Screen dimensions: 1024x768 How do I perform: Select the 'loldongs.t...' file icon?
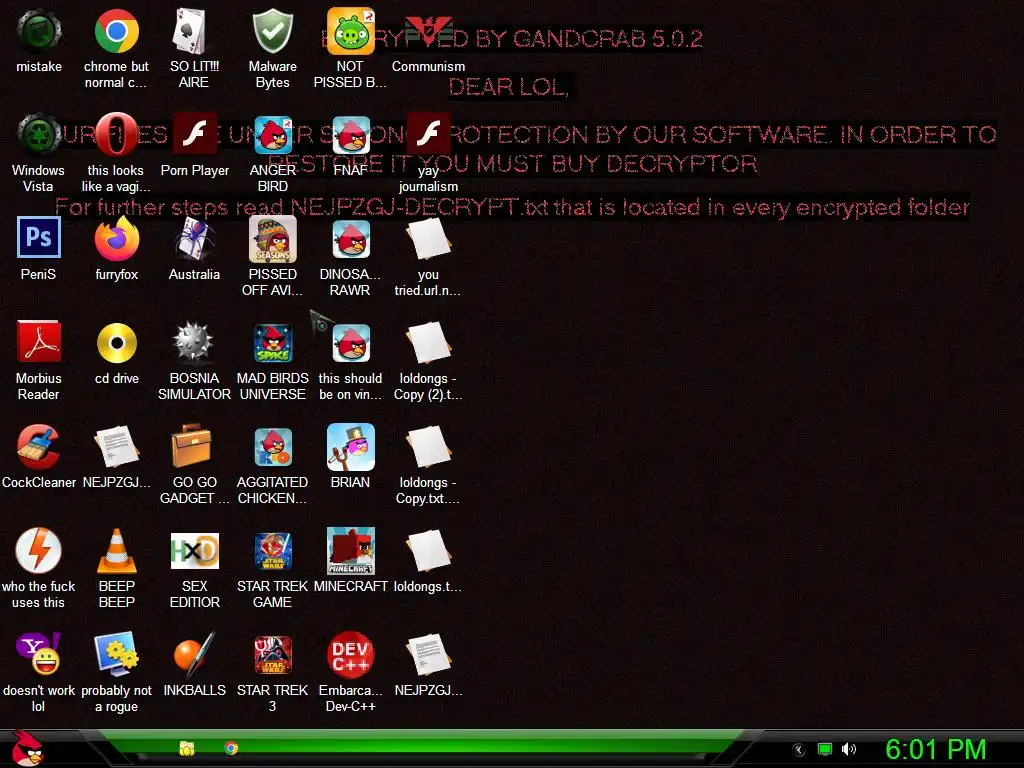[428, 551]
